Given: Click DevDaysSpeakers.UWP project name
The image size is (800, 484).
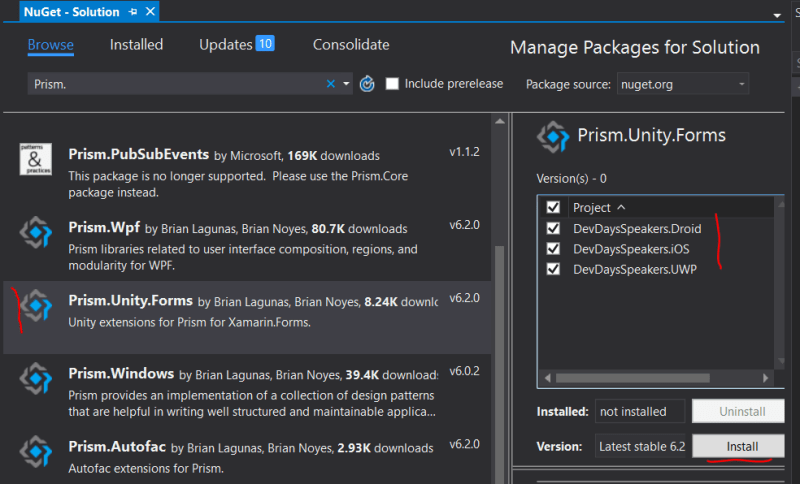Looking at the screenshot, I should point(635,269).
